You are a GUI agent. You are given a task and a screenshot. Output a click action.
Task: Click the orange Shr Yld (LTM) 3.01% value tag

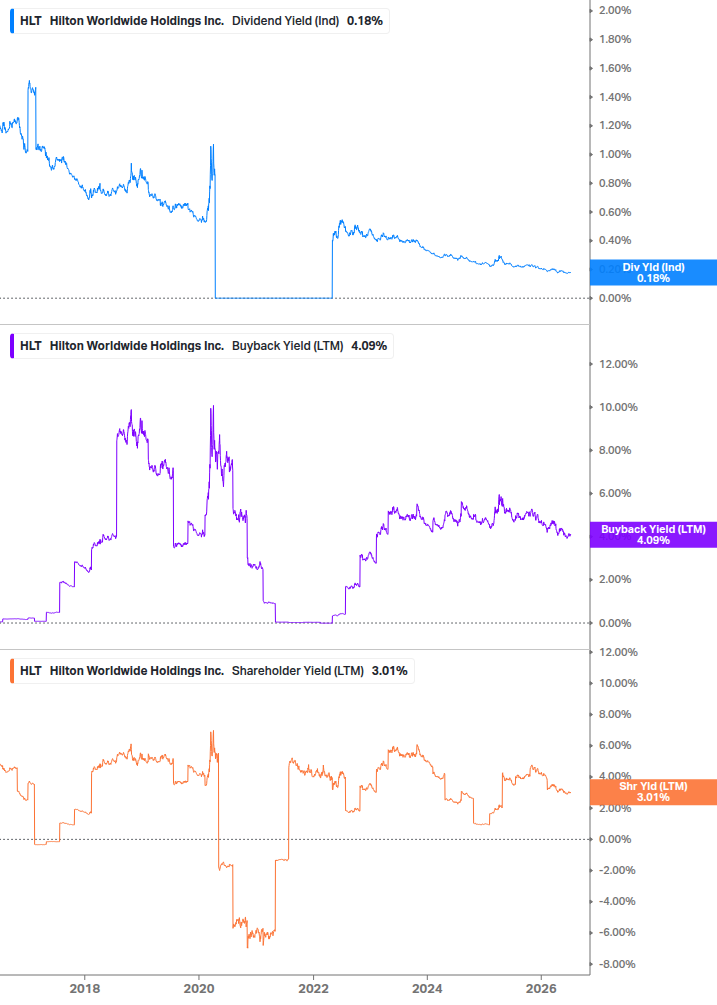(653, 792)
